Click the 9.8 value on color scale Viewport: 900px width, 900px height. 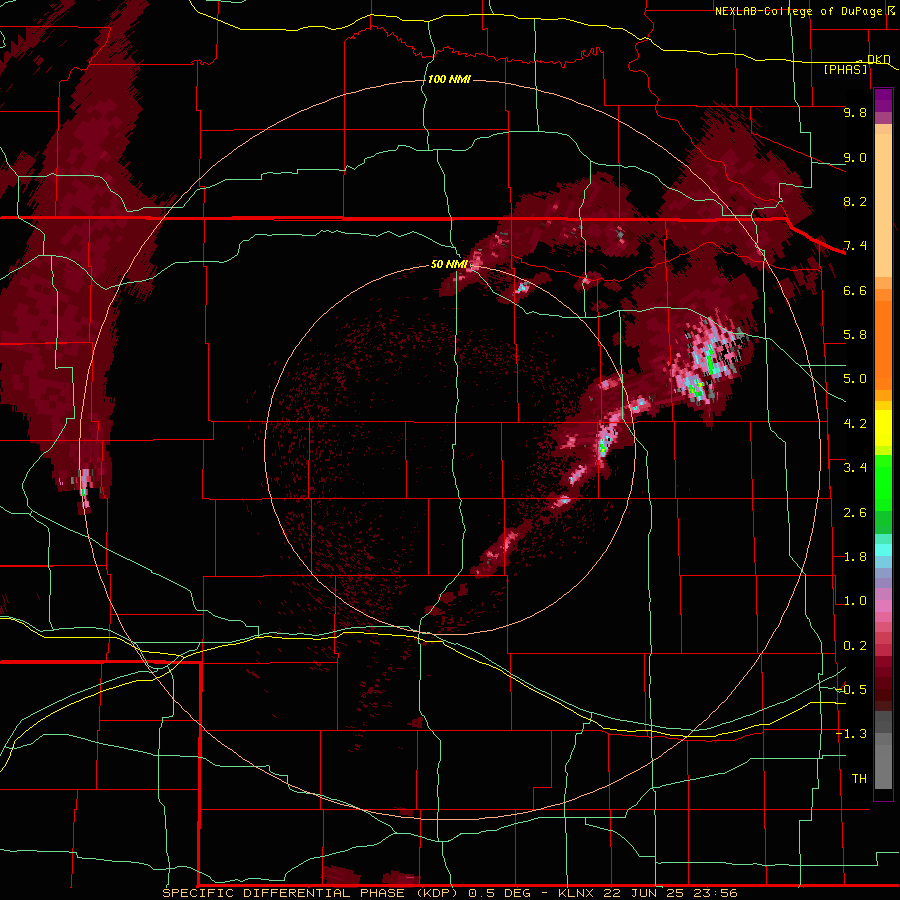point(855,112)
